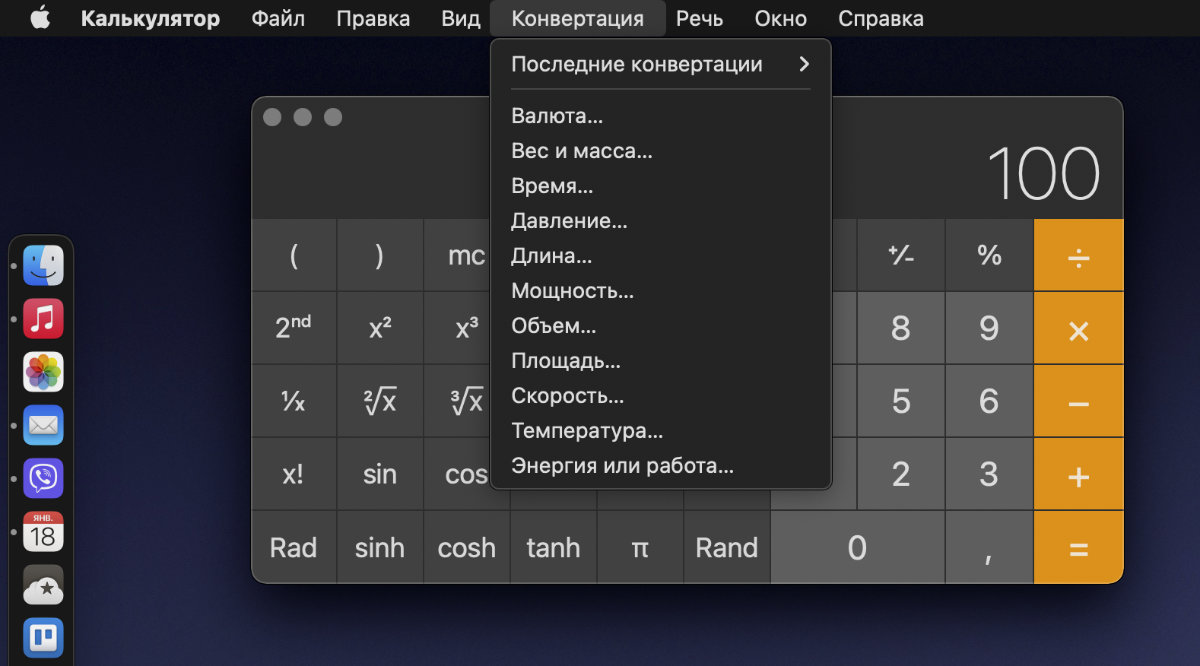Expand Последние конвертации submenu

click(660, 65)
